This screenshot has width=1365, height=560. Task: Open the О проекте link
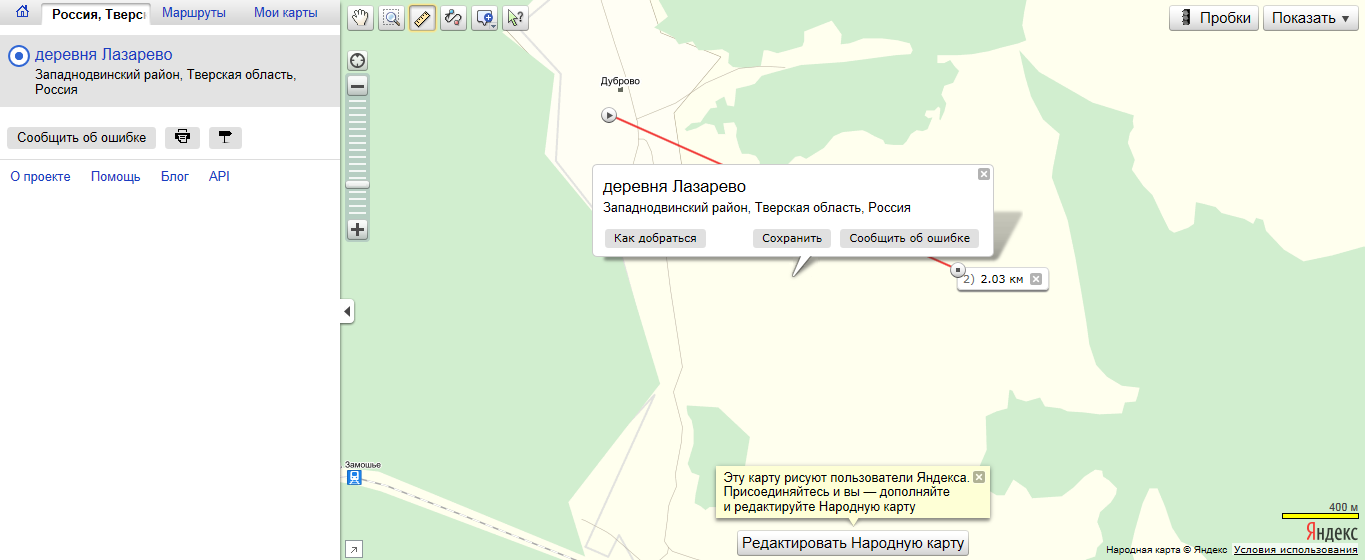pos(40,176)
